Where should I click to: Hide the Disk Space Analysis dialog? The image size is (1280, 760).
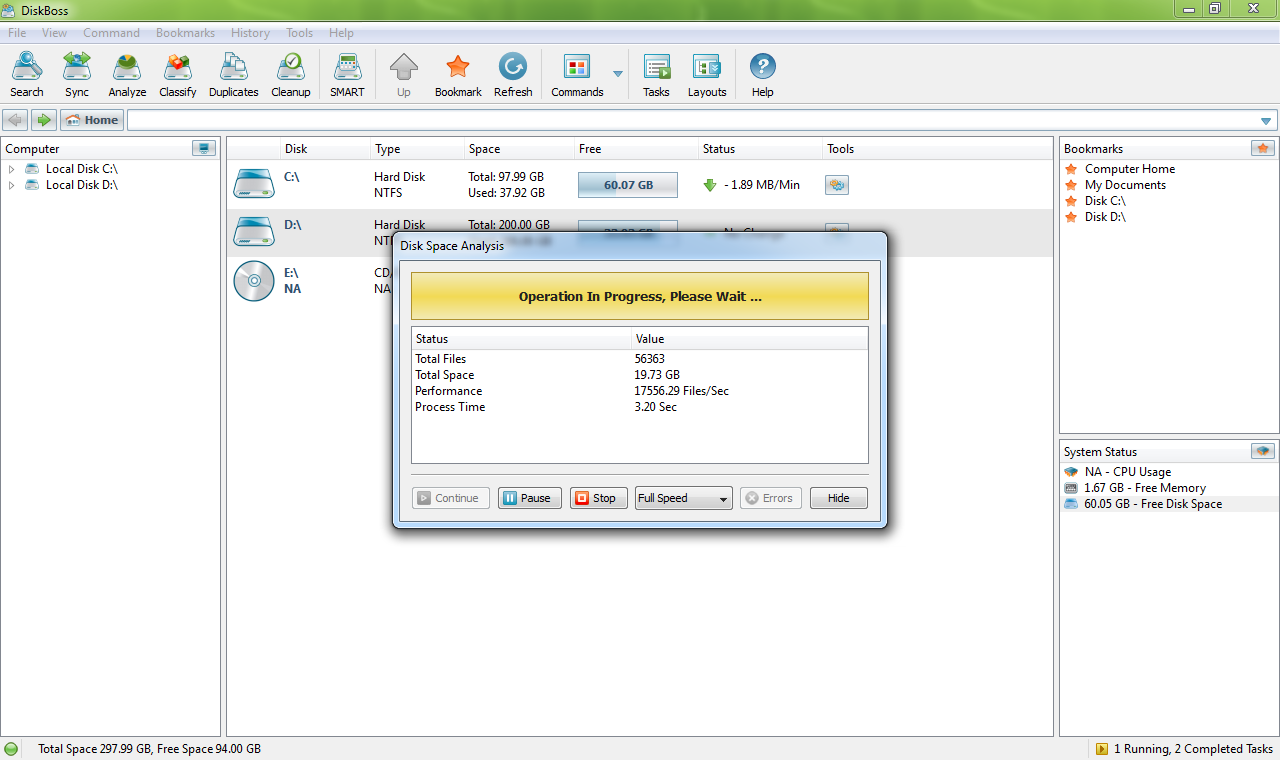(839, 498)
